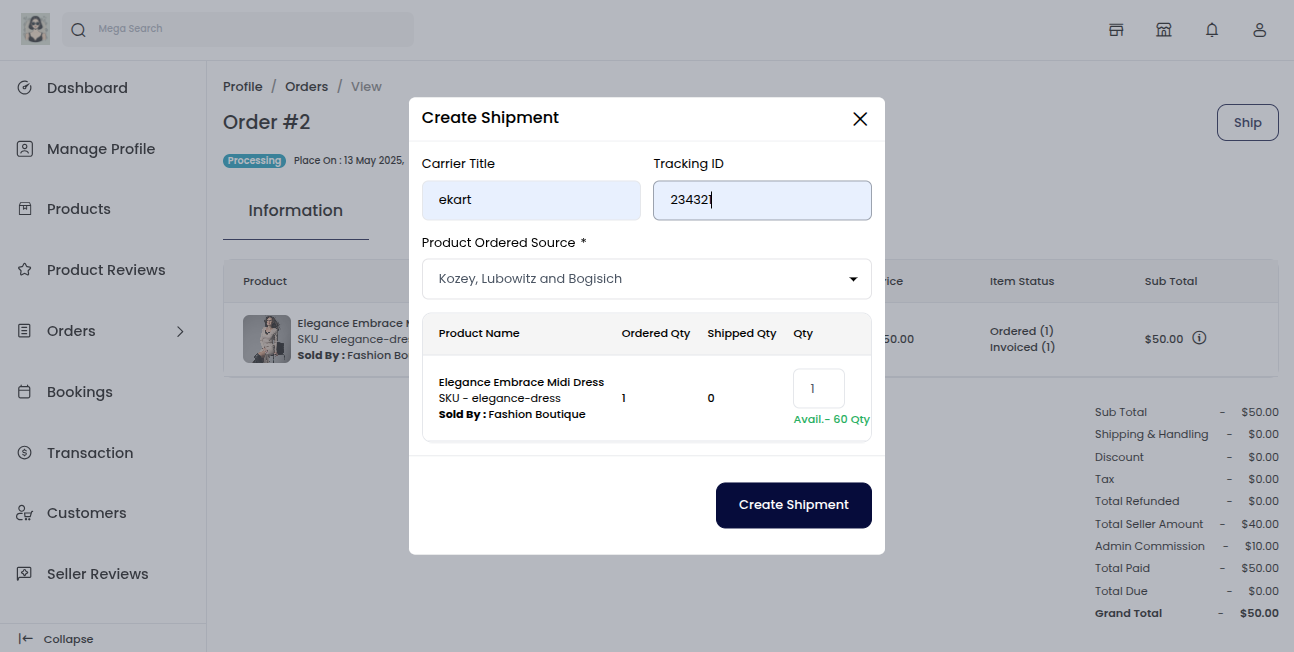
Task: Open the storefront icon in header
Action: coord(1116,29)
